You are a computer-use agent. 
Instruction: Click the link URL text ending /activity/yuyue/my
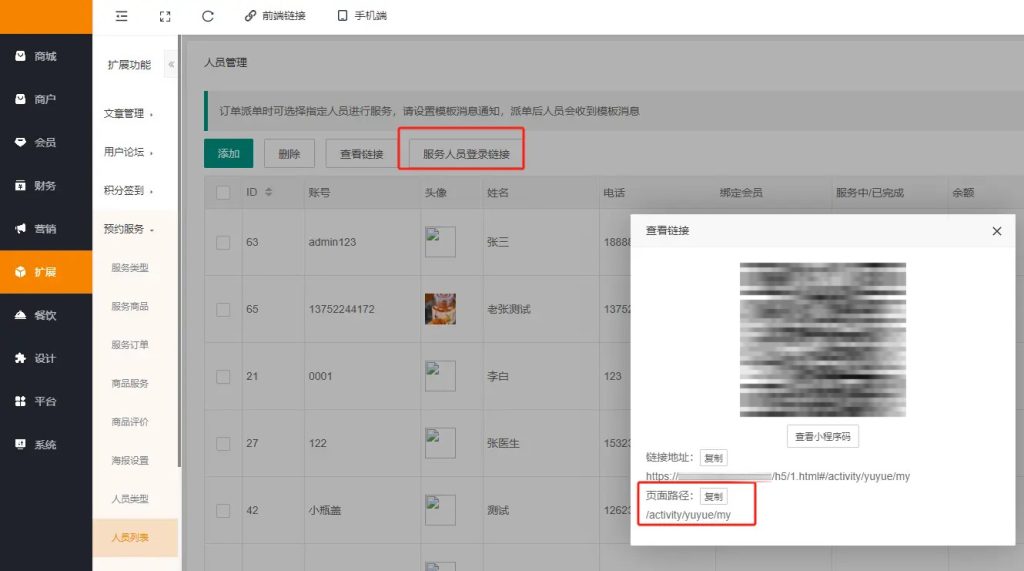(778, 476)
